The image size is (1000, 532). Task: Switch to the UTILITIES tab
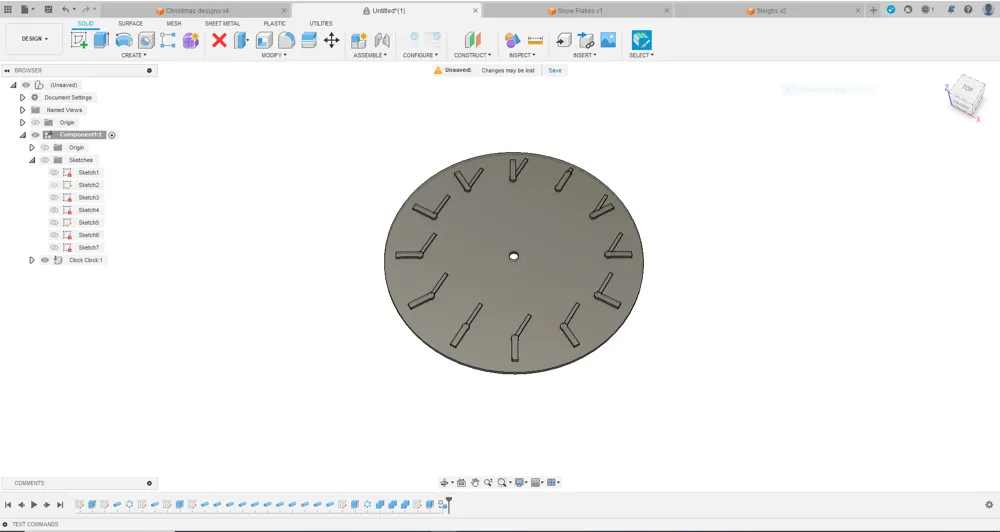[321, 24]
